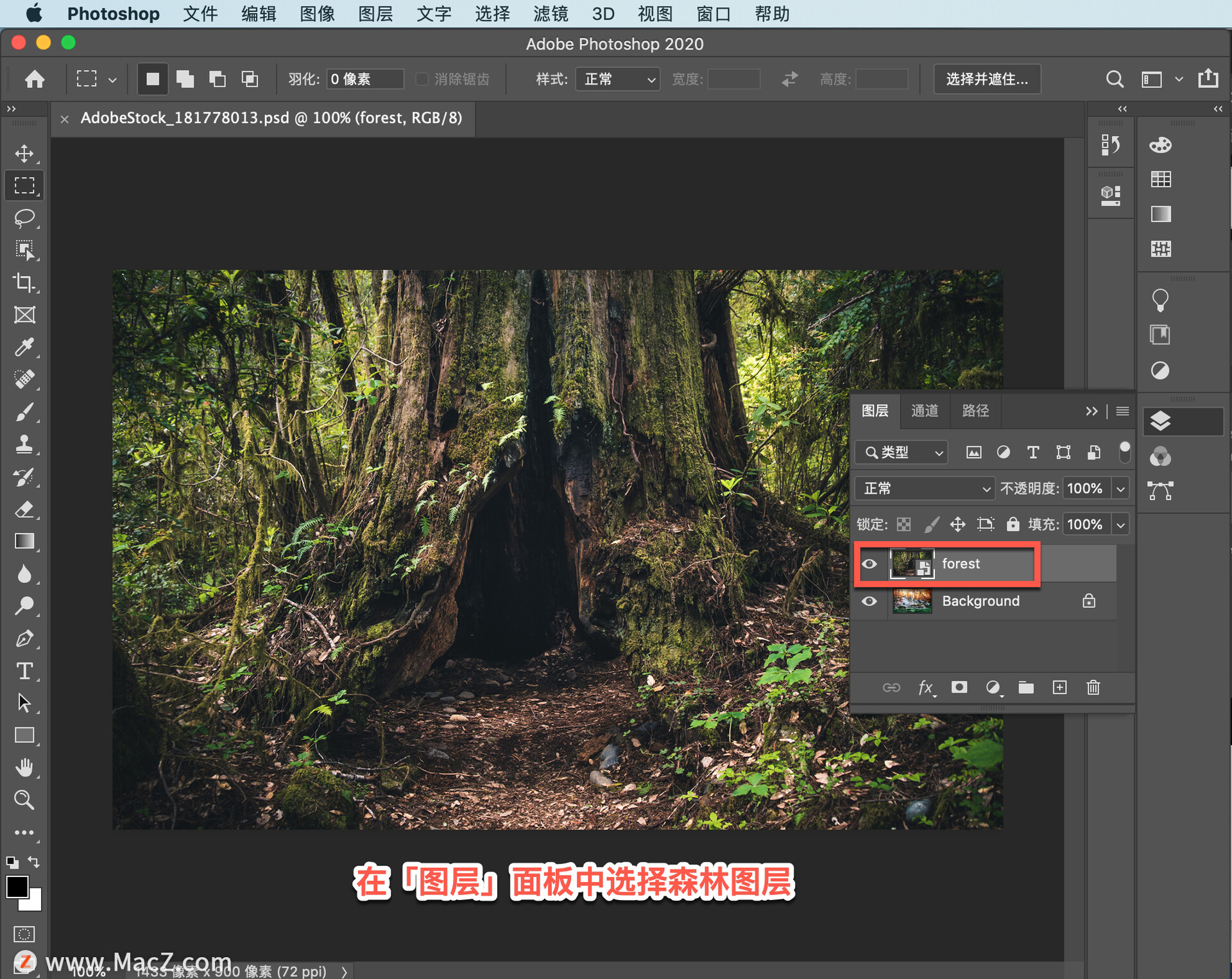Click the feather (羽化) input field
This screenshot has height=979, width=1232.
(x=364, y=79)
